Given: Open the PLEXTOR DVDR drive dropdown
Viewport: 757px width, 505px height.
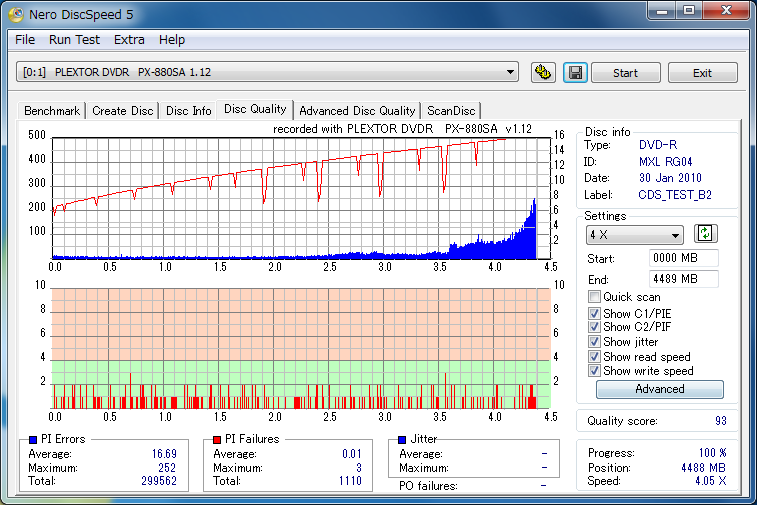Looking at the screenshot, I should [511, 72].
